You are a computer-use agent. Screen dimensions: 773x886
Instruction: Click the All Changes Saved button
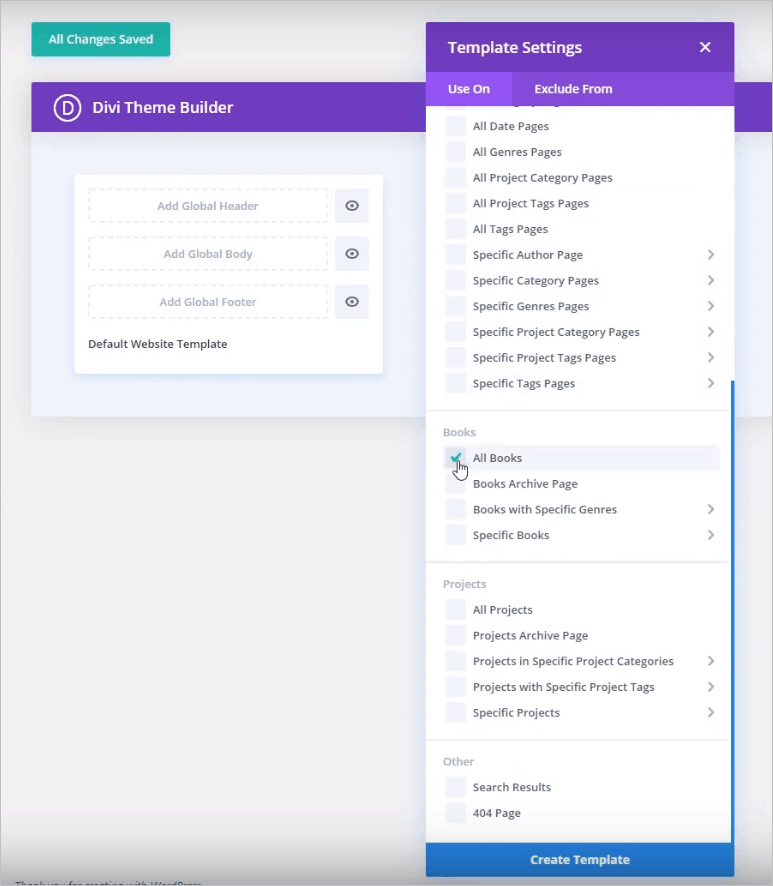click(101, 39)
